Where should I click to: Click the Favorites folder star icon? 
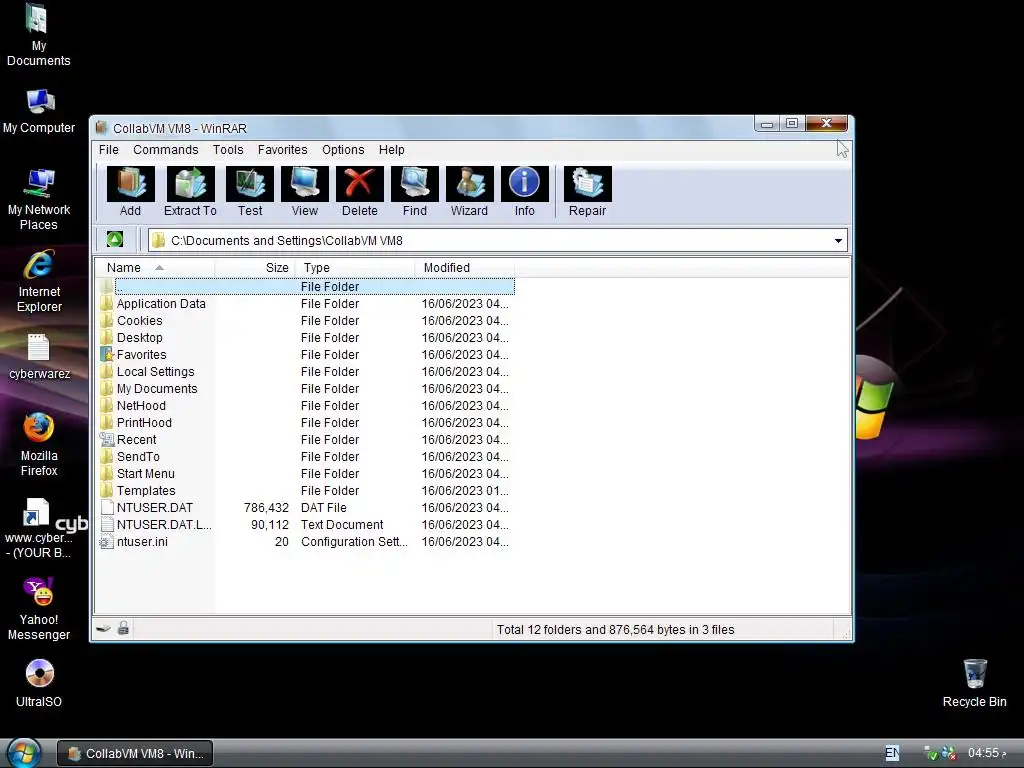(107, 355)
